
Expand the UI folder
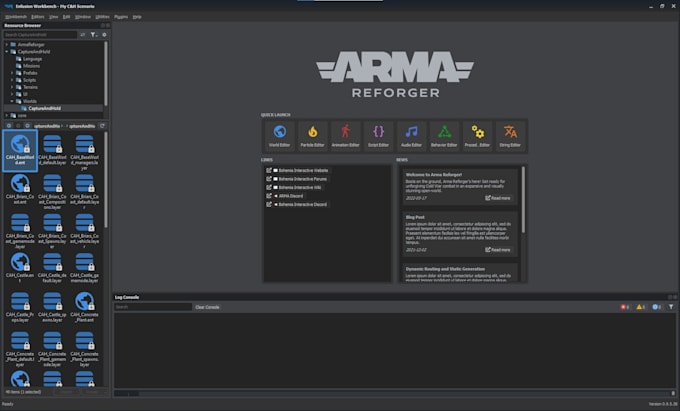click(12, 94)
